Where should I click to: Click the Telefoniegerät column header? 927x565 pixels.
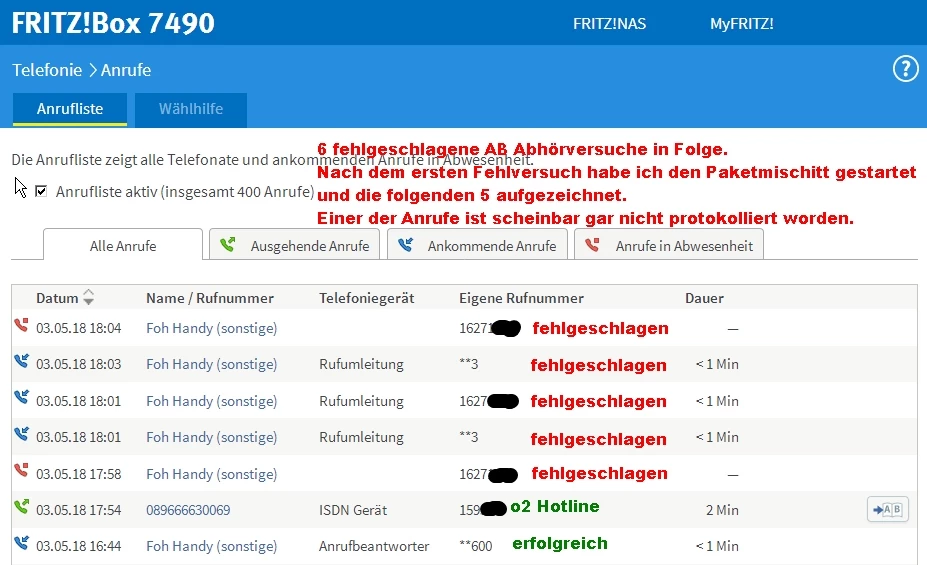(367, 298)
